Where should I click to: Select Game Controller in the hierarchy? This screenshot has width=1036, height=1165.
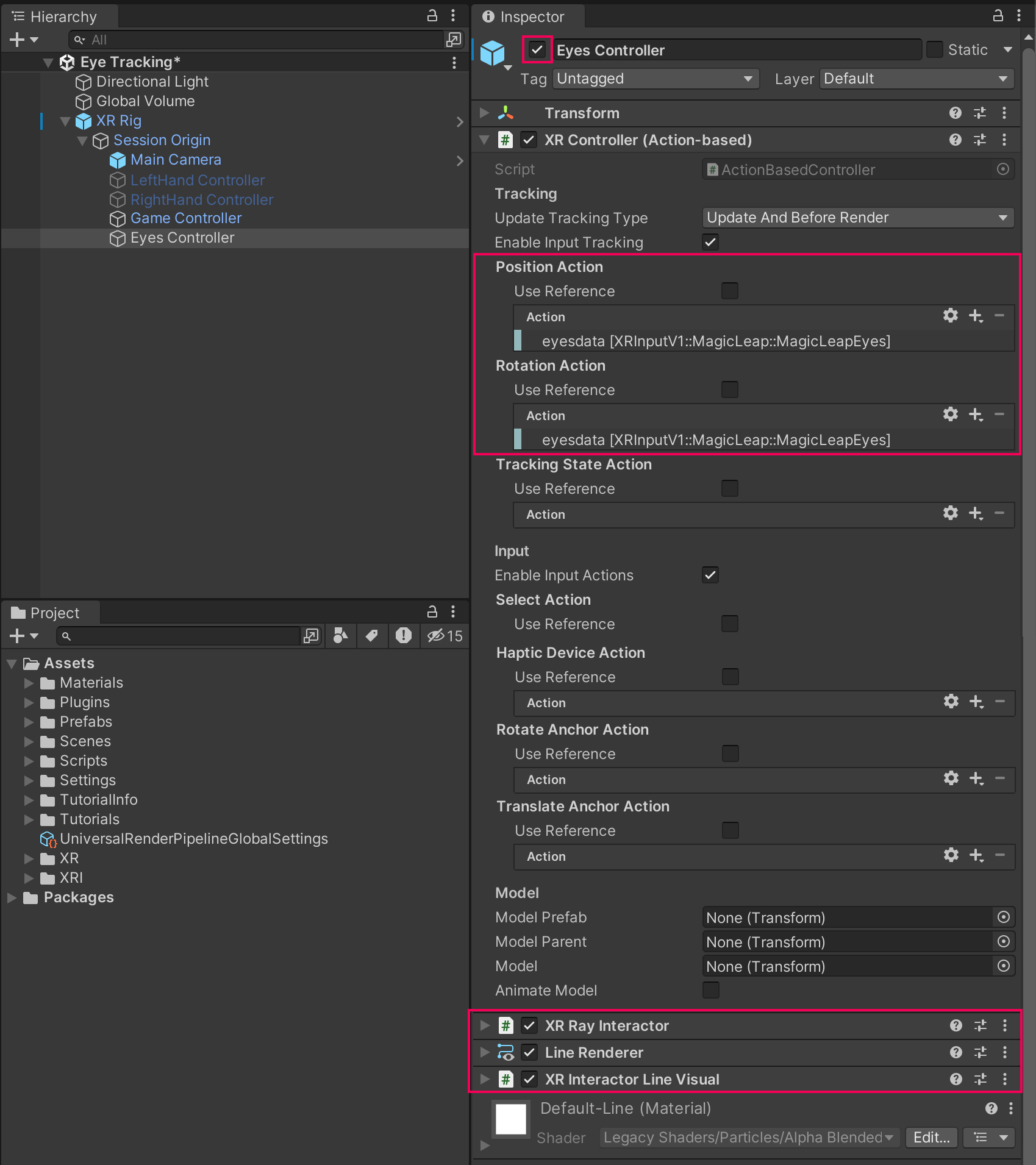click(x=185, y=218)
